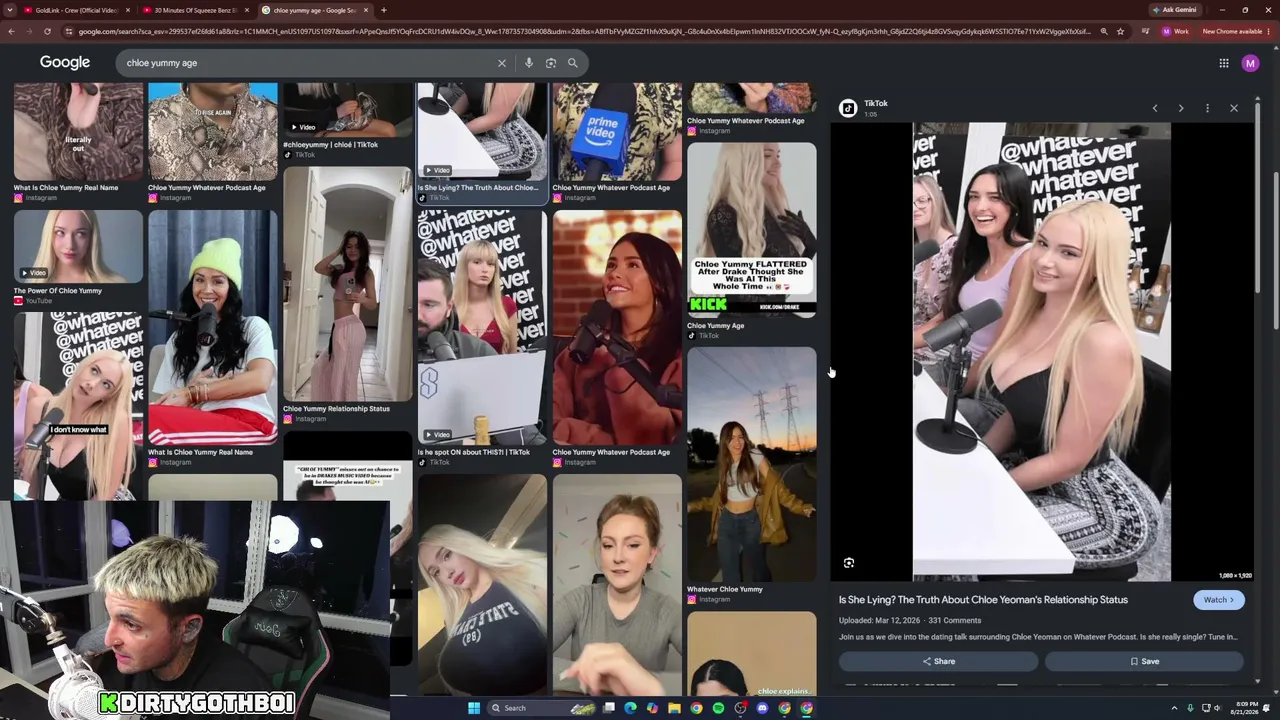Image resolution: width=1280 pixels, height=720 pixels.
Task: Show next image in preview panel
Action: pos(1181,108)
